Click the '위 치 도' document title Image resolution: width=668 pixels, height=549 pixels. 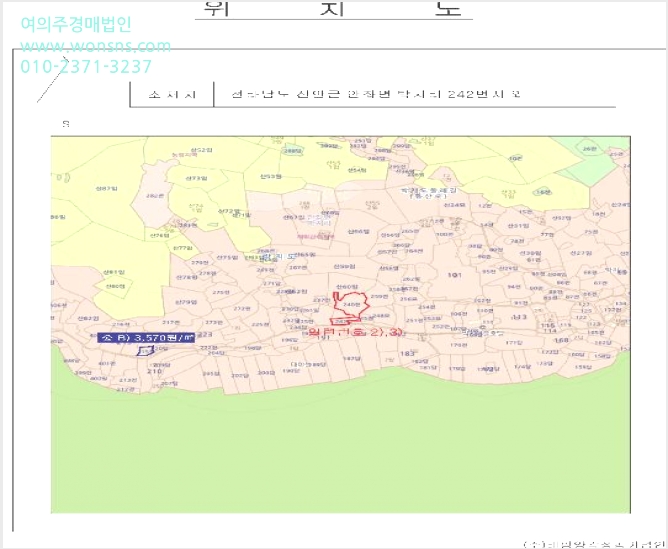tap(333, 9)
